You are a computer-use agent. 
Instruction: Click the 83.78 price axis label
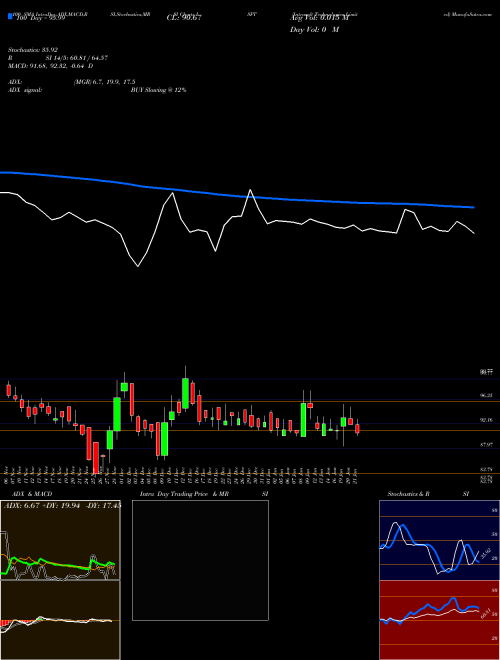click(x=487, y=469)
